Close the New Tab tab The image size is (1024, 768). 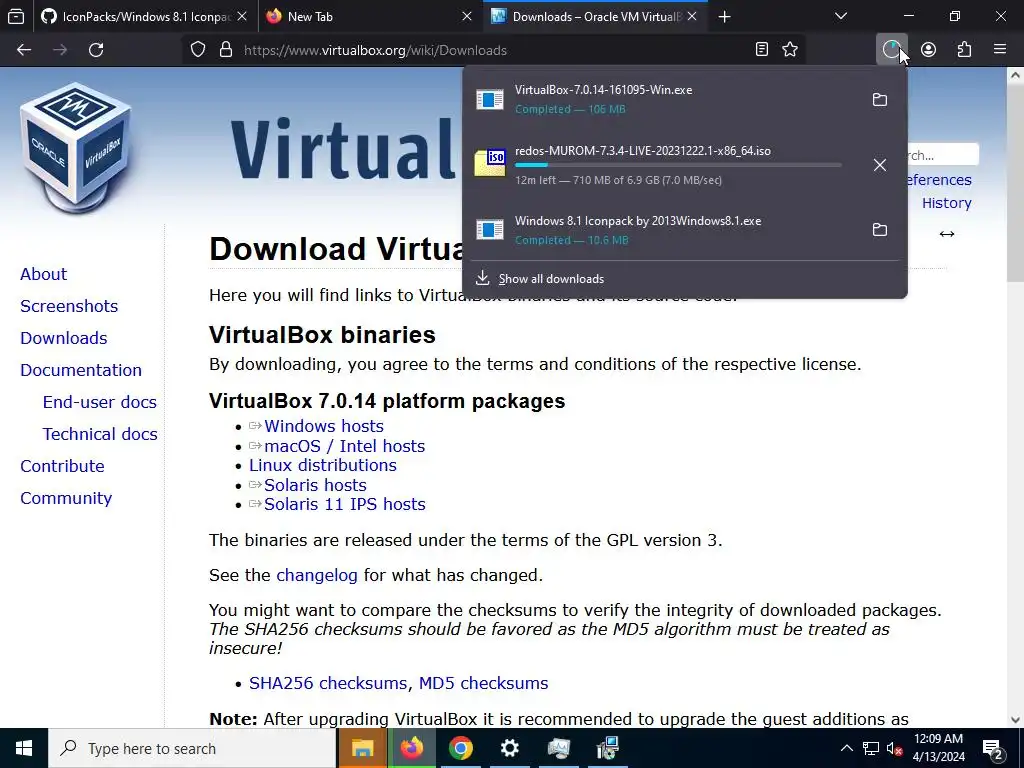[x=467, y=16]
